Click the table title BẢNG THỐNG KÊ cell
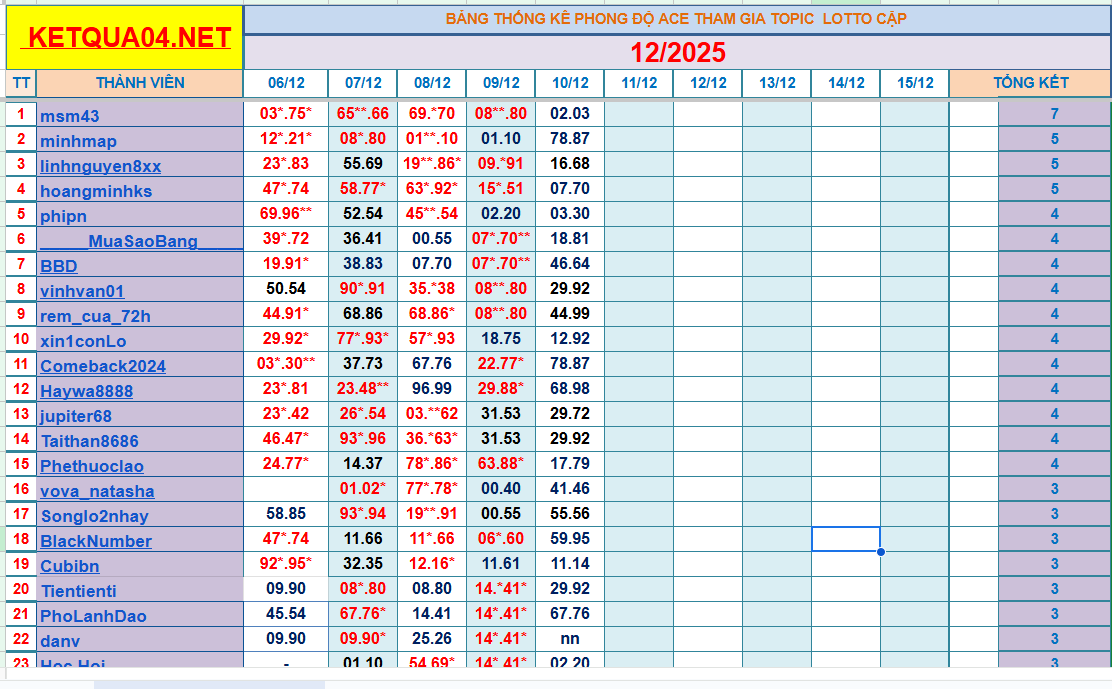The height and width of the screenshot is (689, 1112). coord(677,19)
